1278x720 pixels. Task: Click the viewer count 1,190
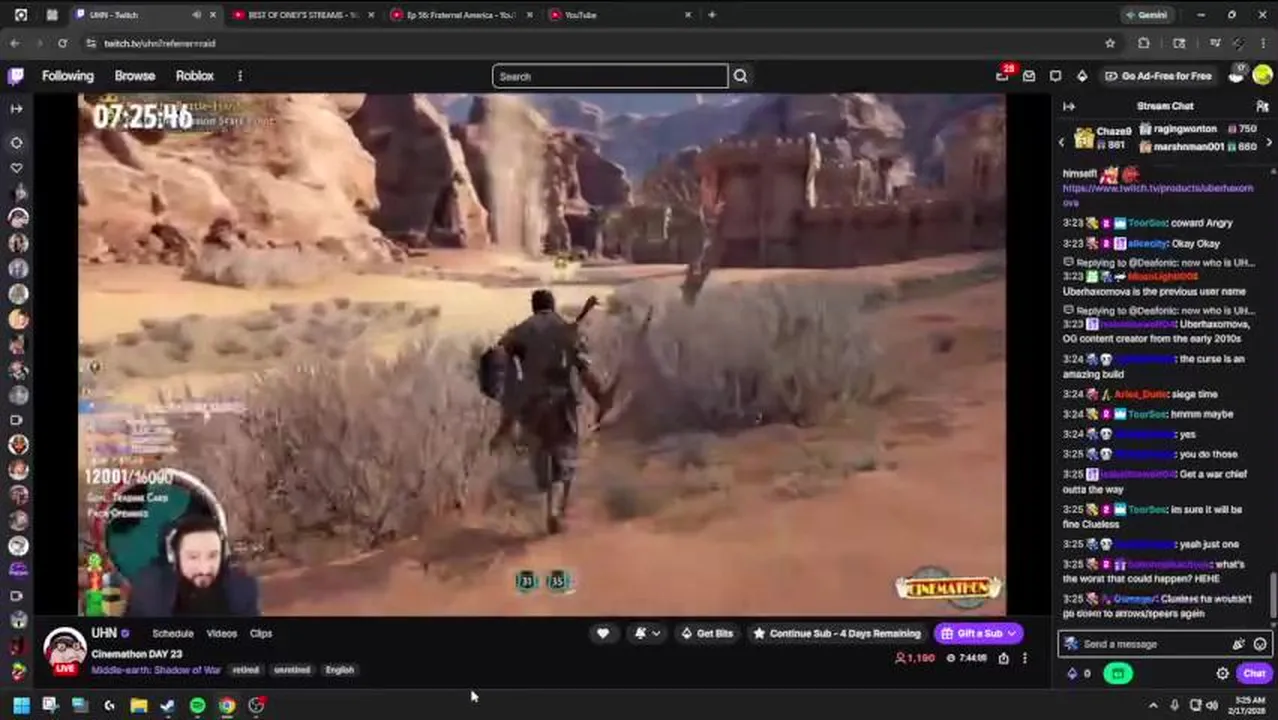pos(915,658)
